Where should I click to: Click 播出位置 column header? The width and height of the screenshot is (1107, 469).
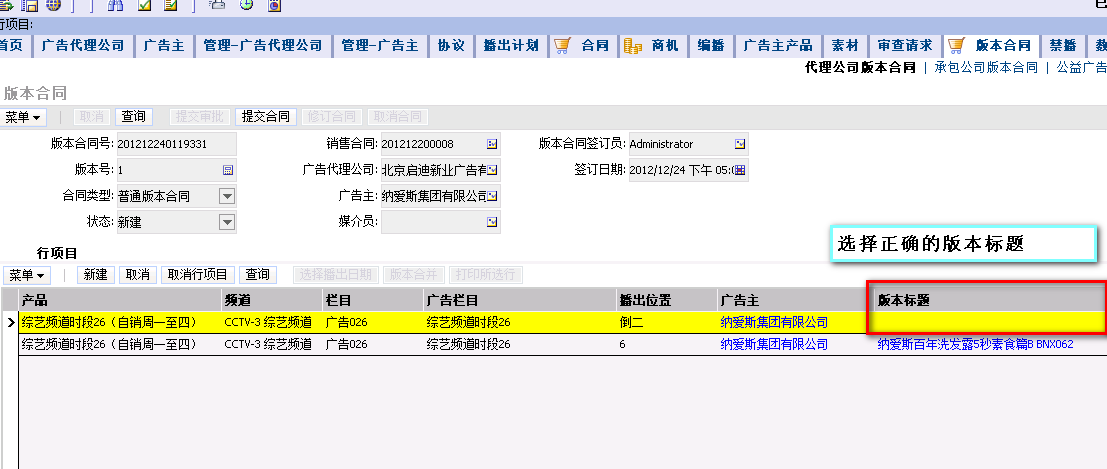pyautogui.click(x=666, y=300)
